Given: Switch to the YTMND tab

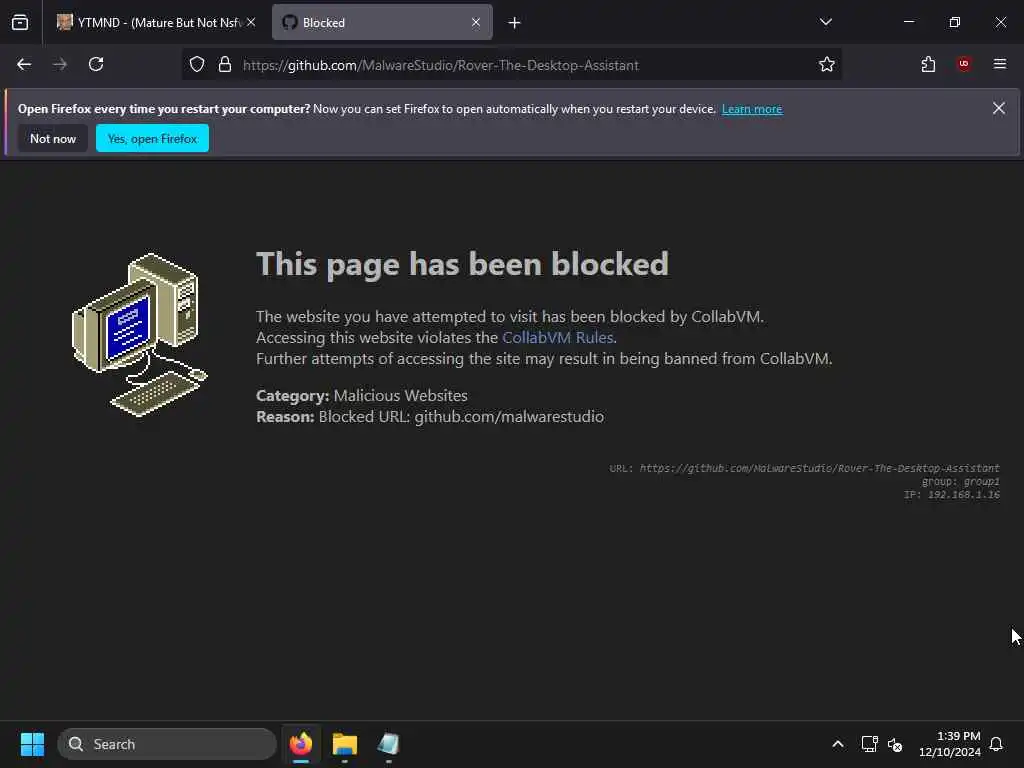Looking at the screenshot, I should [155, 22].
